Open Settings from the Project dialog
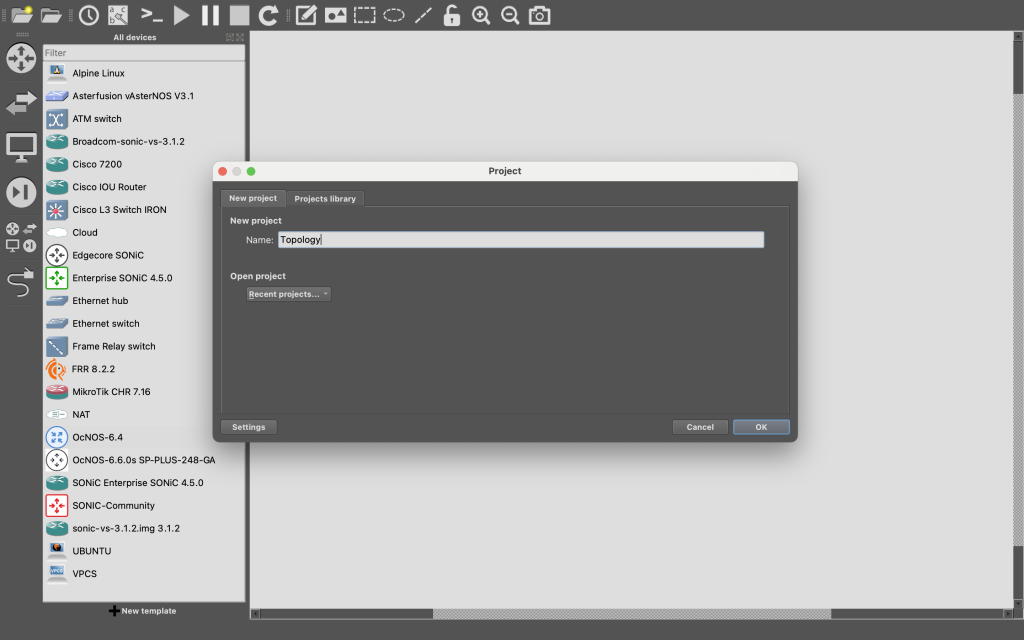1024x640 pixels. 249,427
